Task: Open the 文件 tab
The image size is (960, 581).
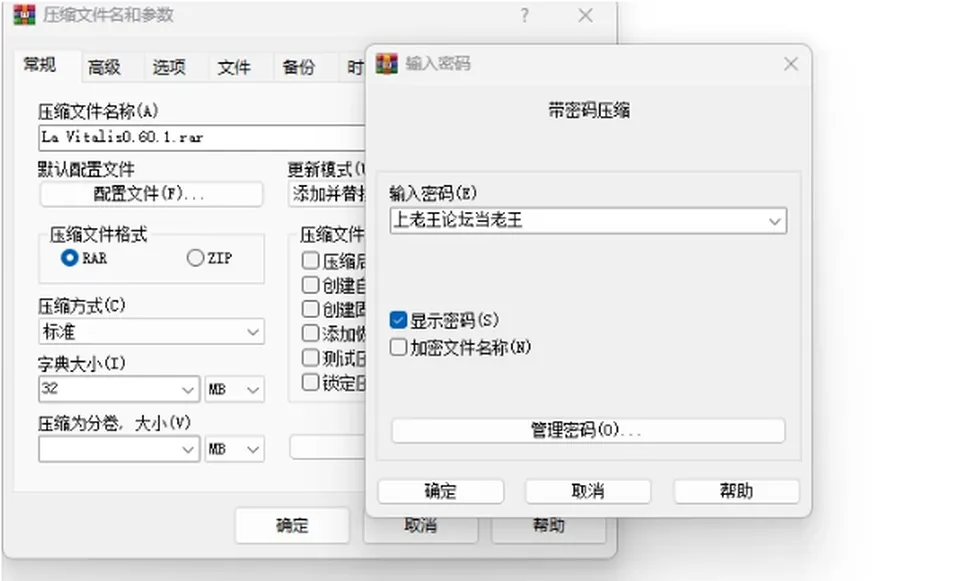Action: click(234, 67)
